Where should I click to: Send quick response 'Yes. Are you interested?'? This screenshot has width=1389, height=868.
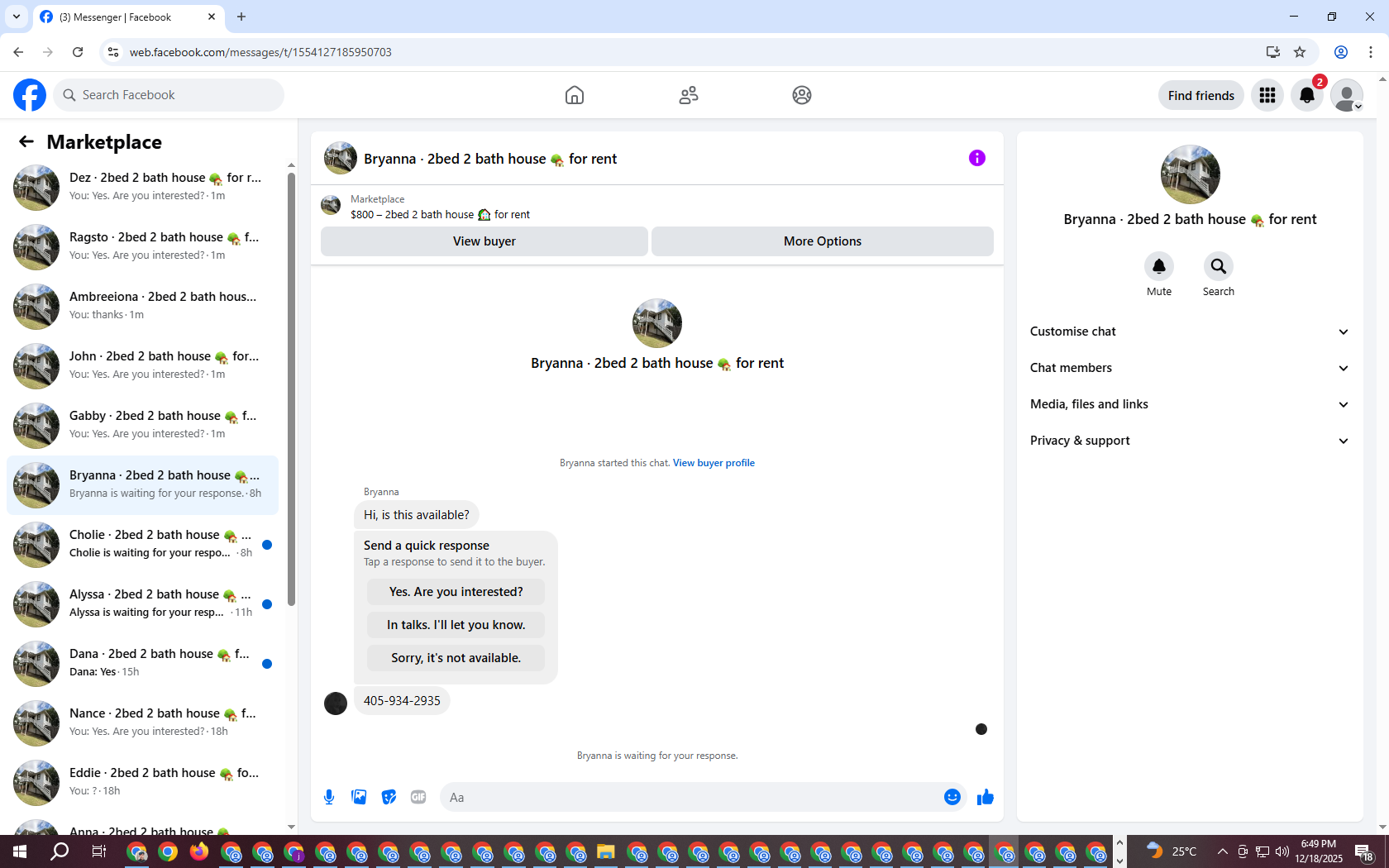[456, 592]
